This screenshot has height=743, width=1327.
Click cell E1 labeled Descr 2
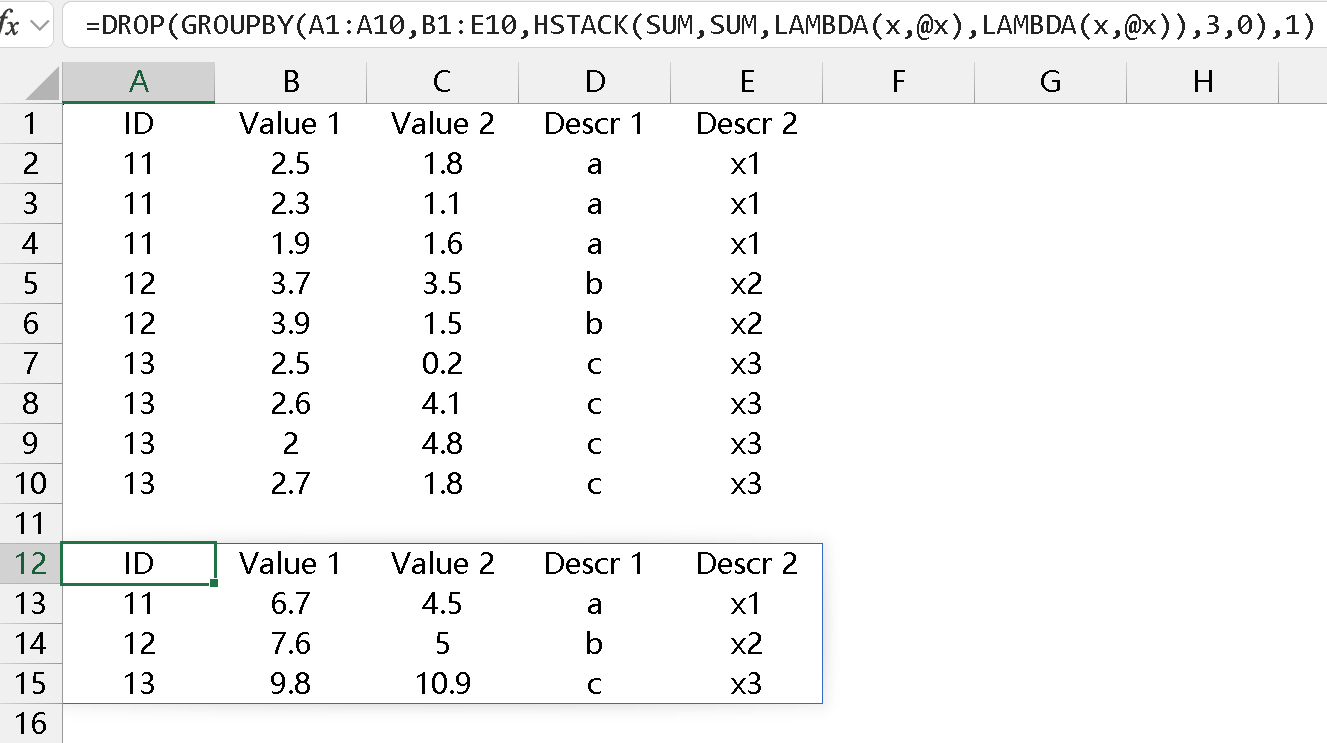746,124
